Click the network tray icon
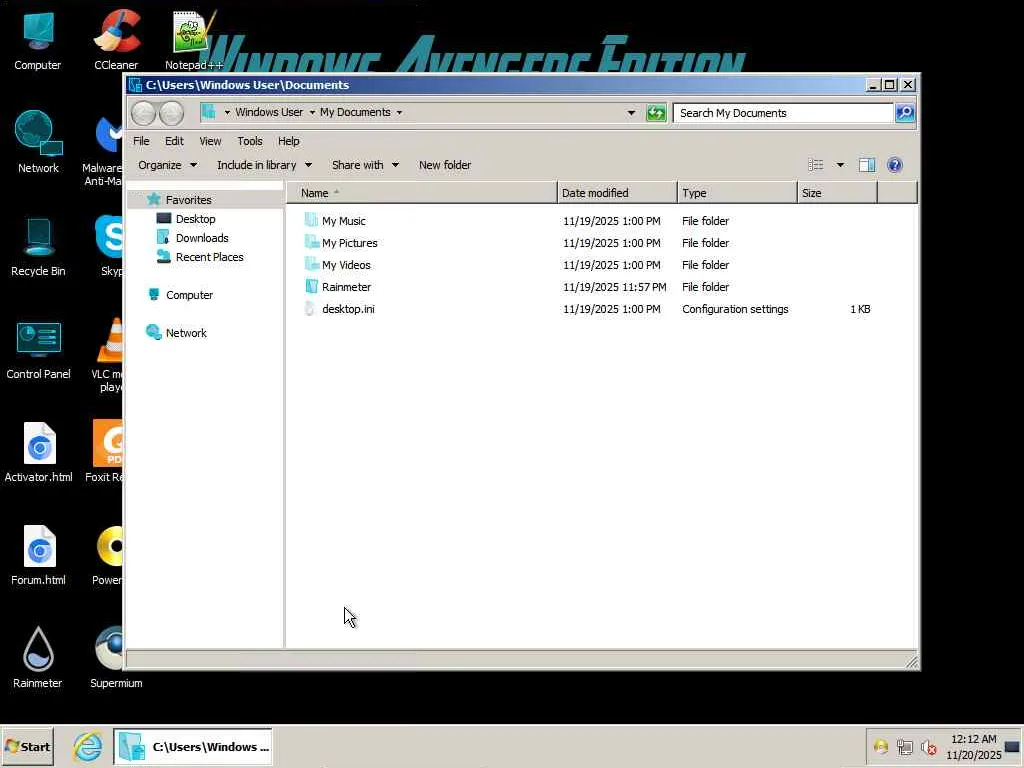The width and height of the screenshot is (1024, 768). point(904,747)
